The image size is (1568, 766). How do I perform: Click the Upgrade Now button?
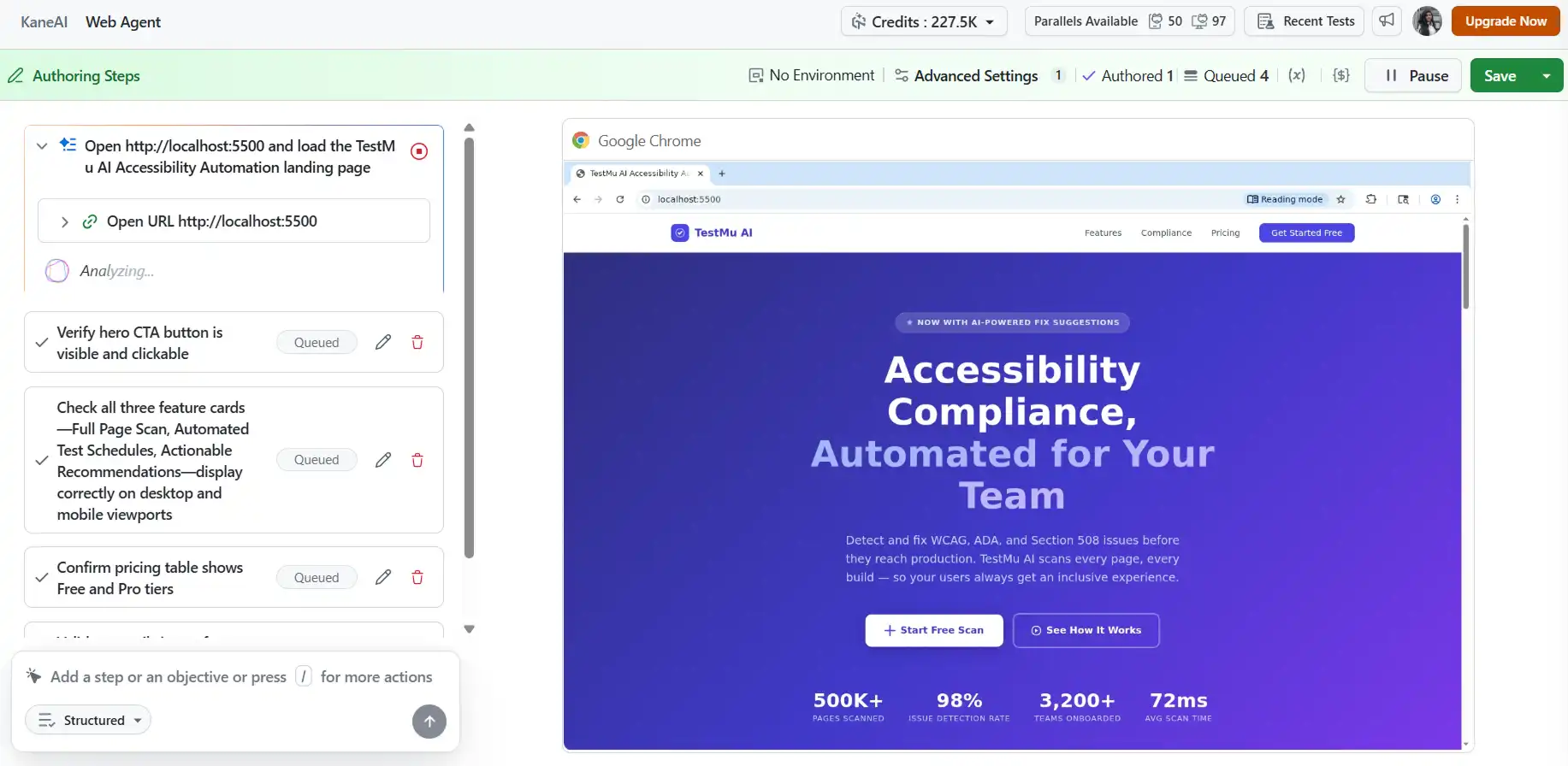1505,21
